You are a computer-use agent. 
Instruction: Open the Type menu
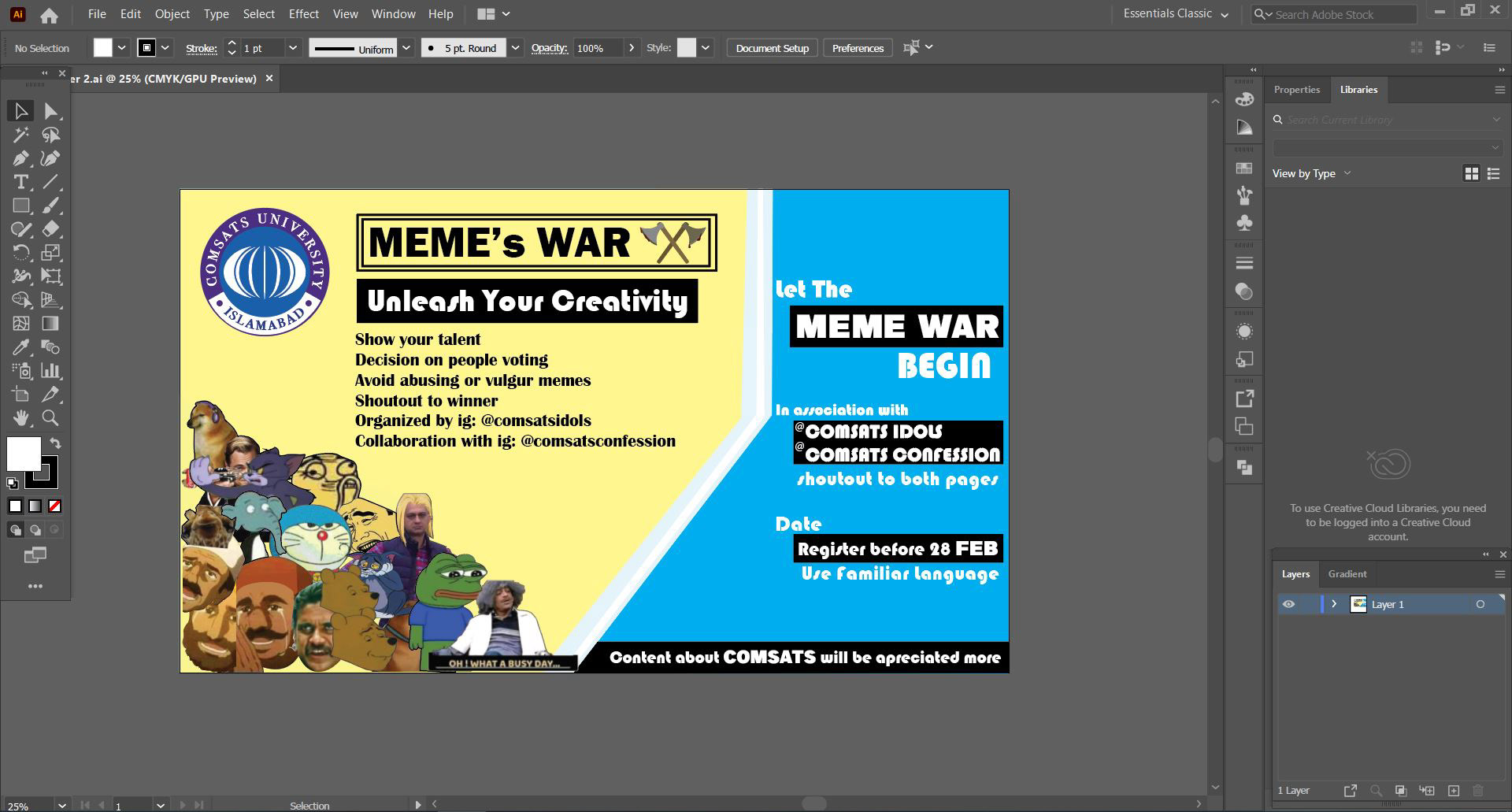[216, 14]
